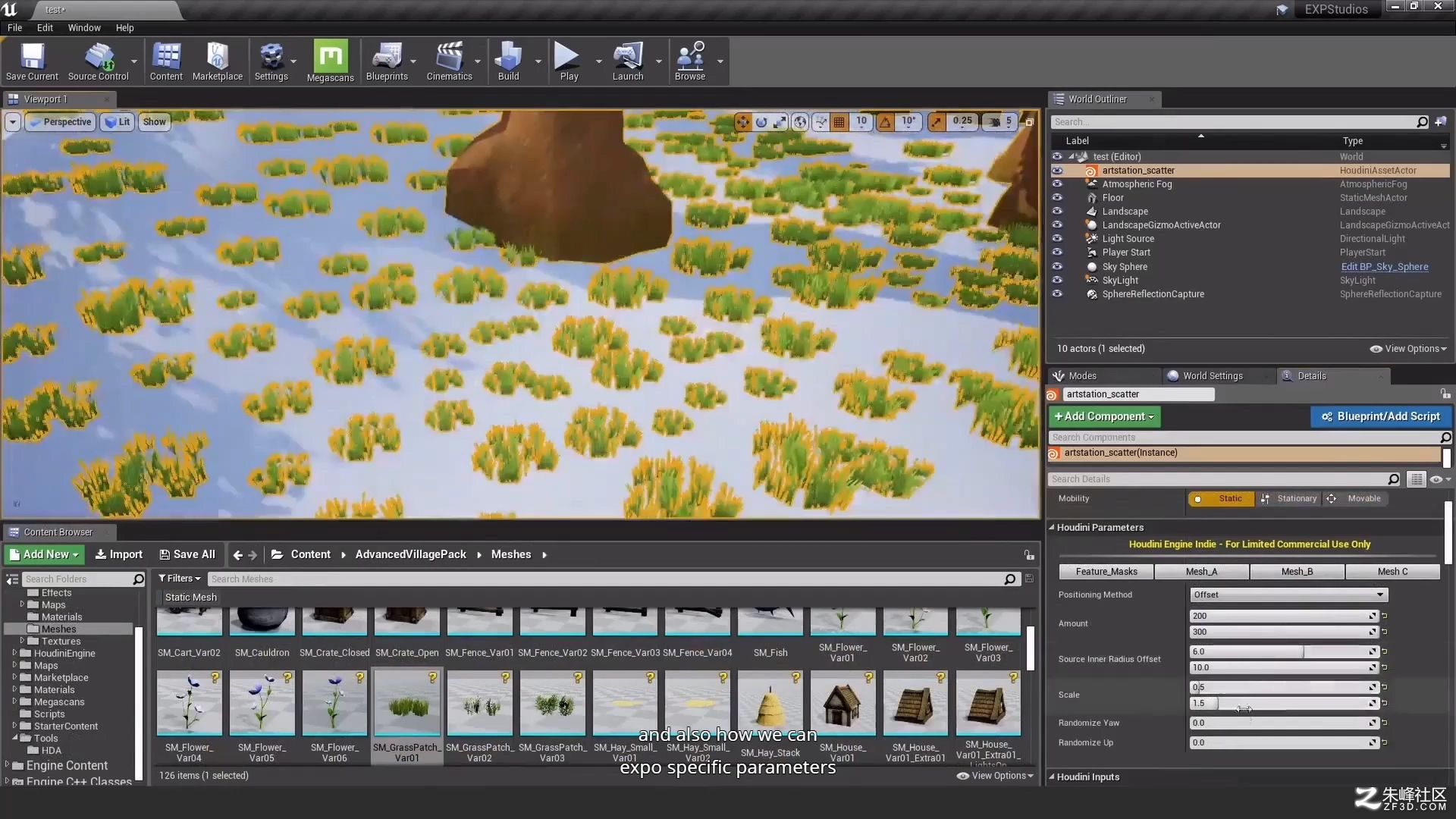
Task: Click the Build toolbar icon
Action: click(508, 61)
